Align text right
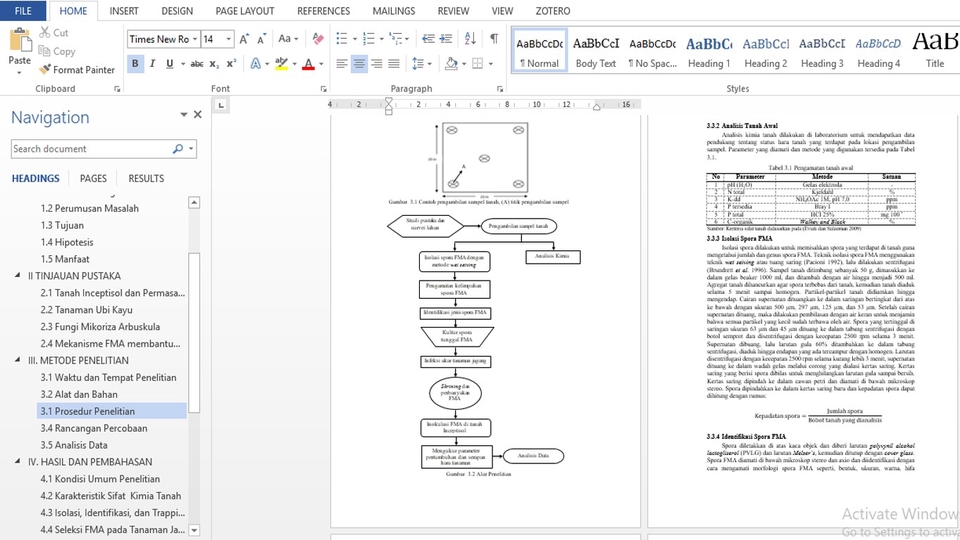The image size is (960, 540). 377,64
